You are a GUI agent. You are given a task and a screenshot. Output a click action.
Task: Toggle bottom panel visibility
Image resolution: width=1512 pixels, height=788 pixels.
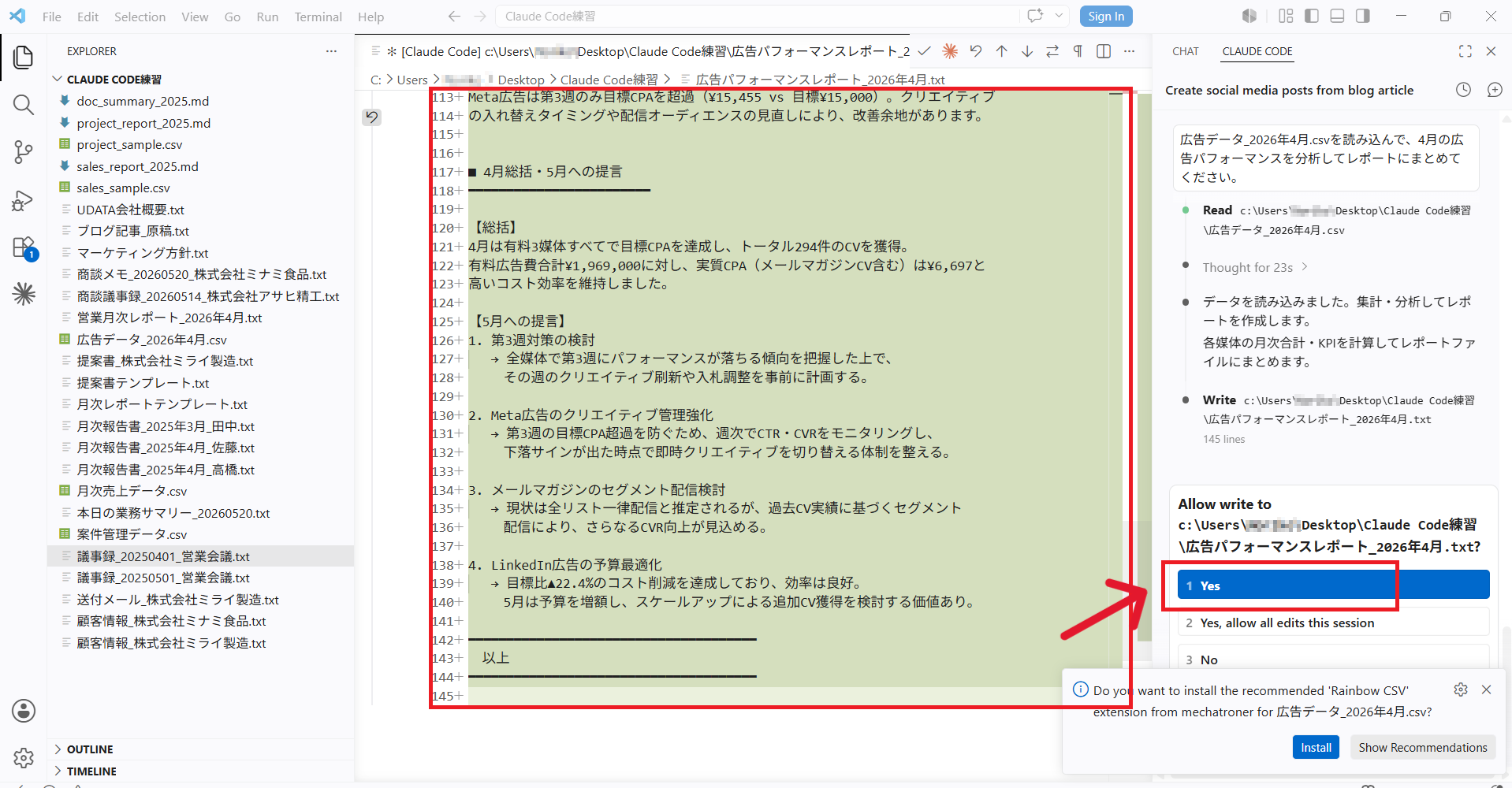click(x=1337, y=16)
